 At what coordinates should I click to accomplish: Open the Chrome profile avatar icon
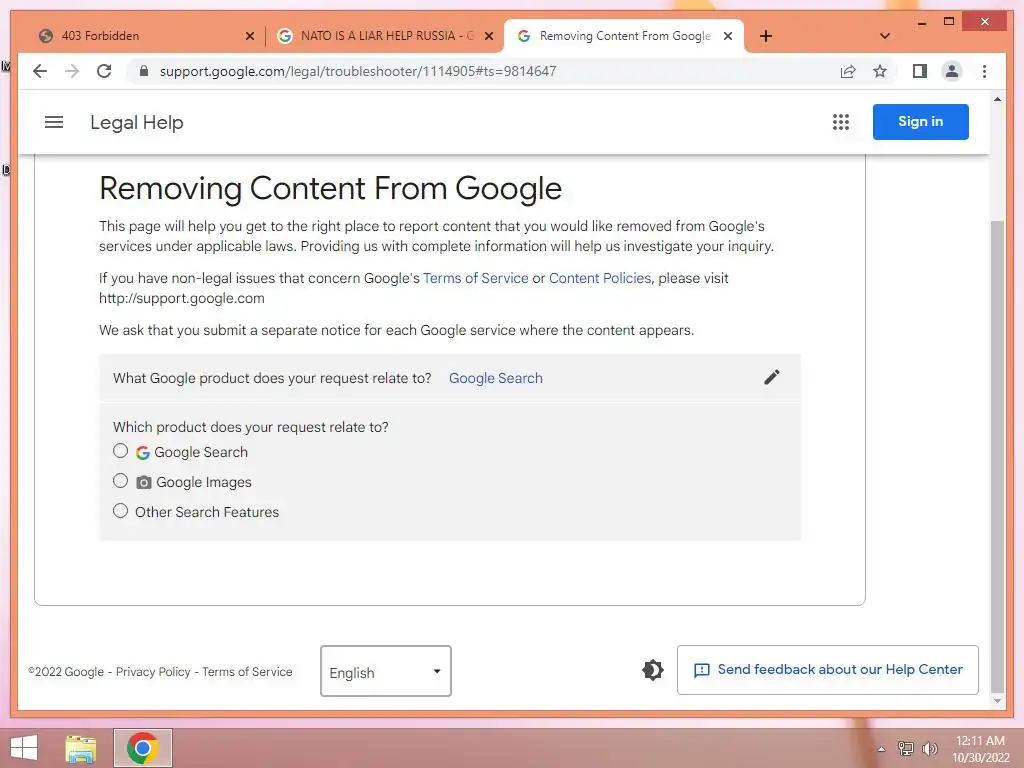point(952,71)
